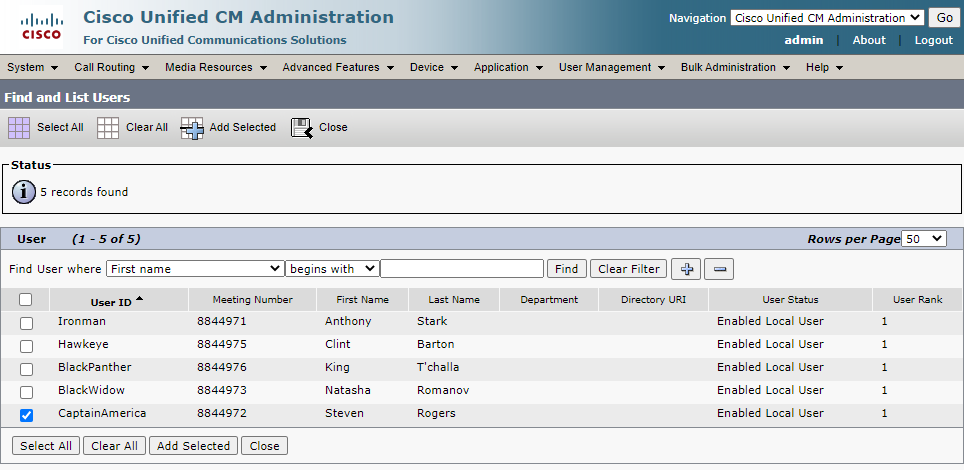Click the Clear Filter button

tap(628, 269)
